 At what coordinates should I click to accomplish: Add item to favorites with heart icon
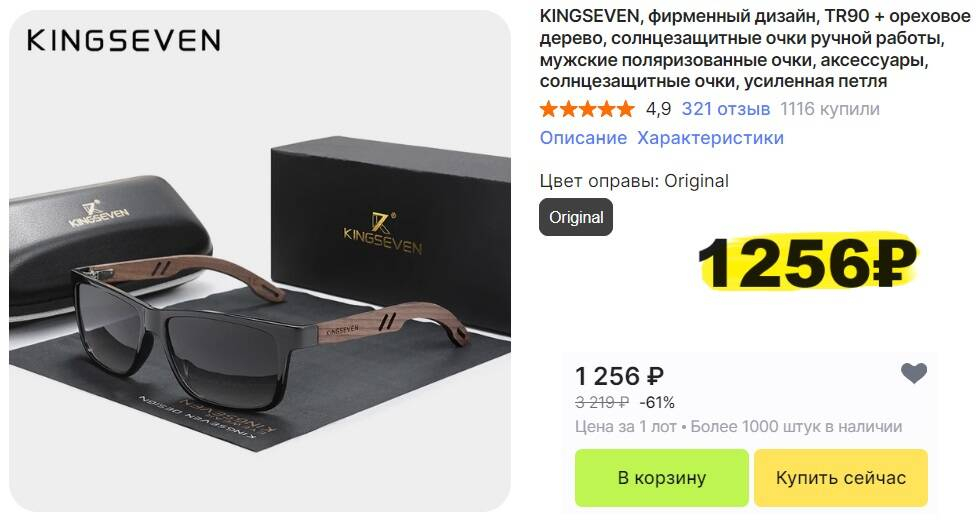point(914,374)
